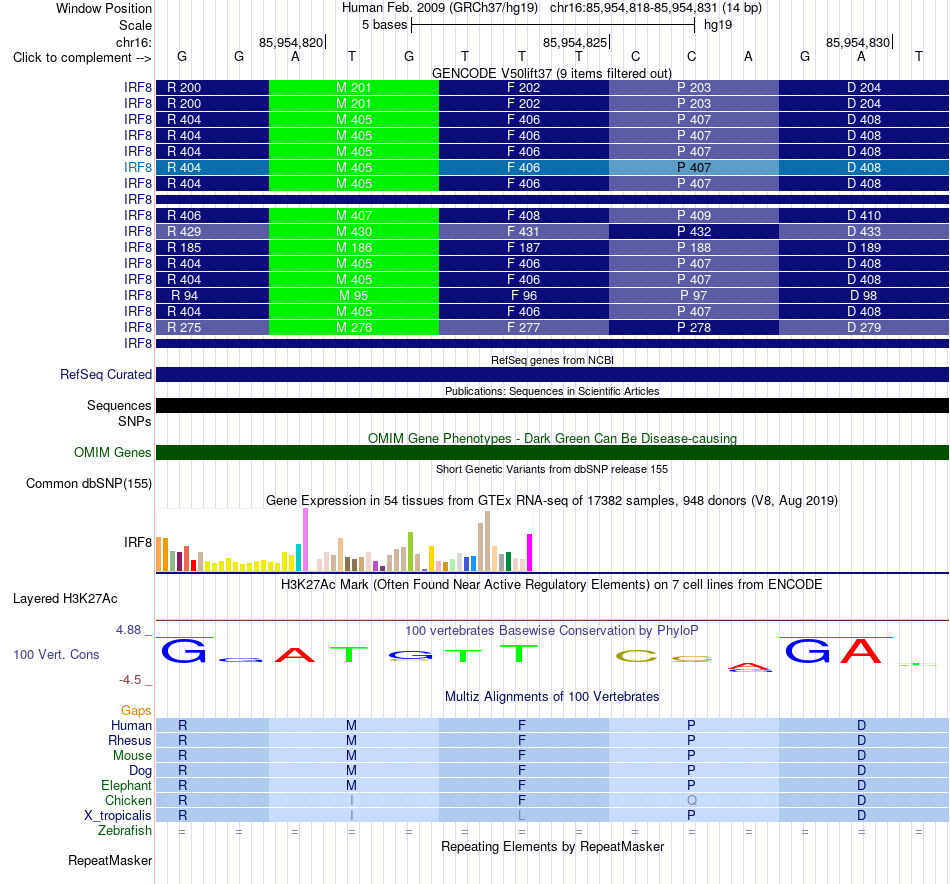Click the Q residue in Chicken row
Screen dimensions: 950x884
[691, 800]
